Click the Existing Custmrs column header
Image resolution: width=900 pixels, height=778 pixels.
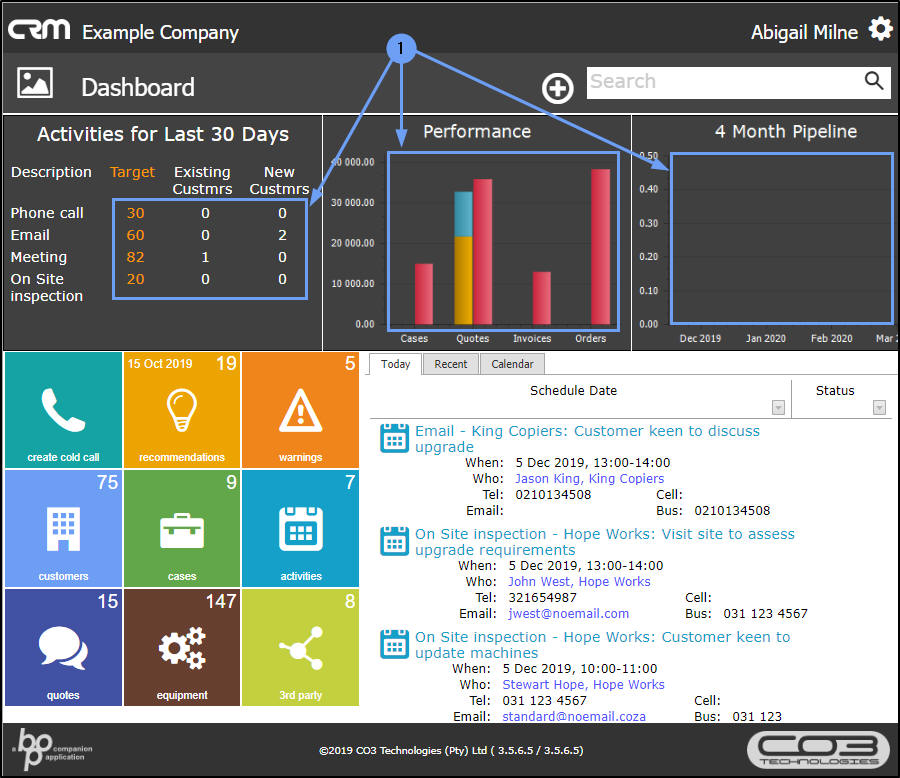point(202,180)
